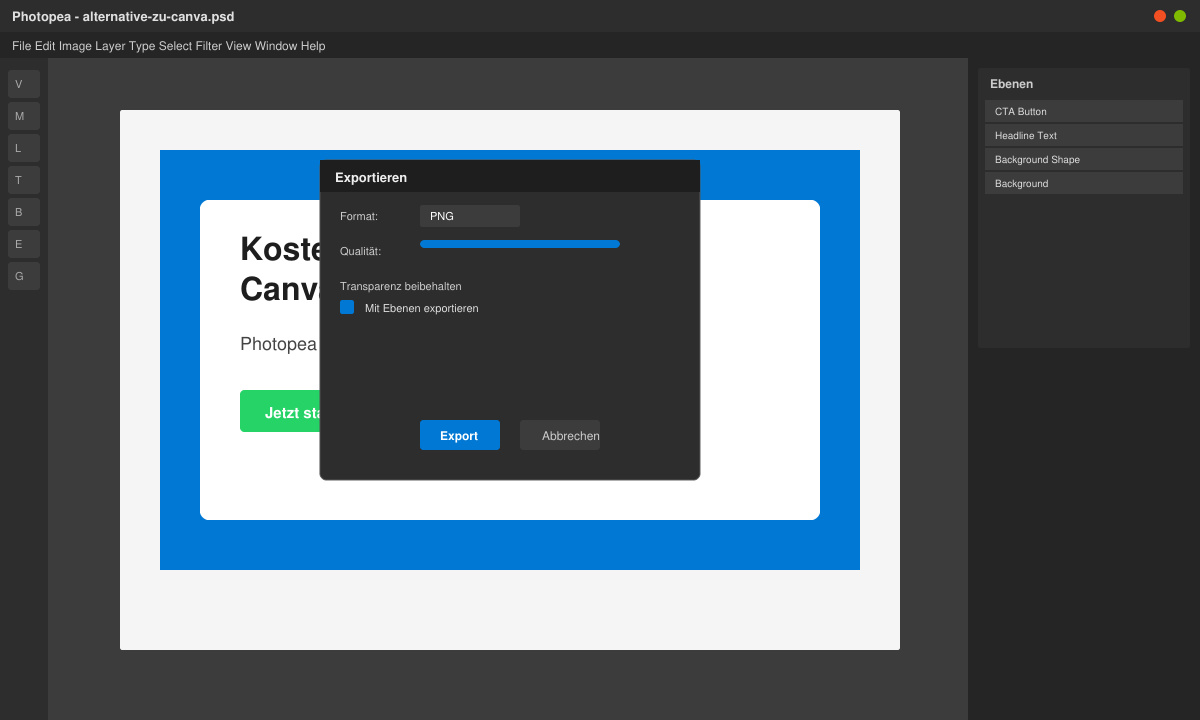This screenshot has height=720, width=1200.
Task: Select the E eraser tool
Action: 24,244
